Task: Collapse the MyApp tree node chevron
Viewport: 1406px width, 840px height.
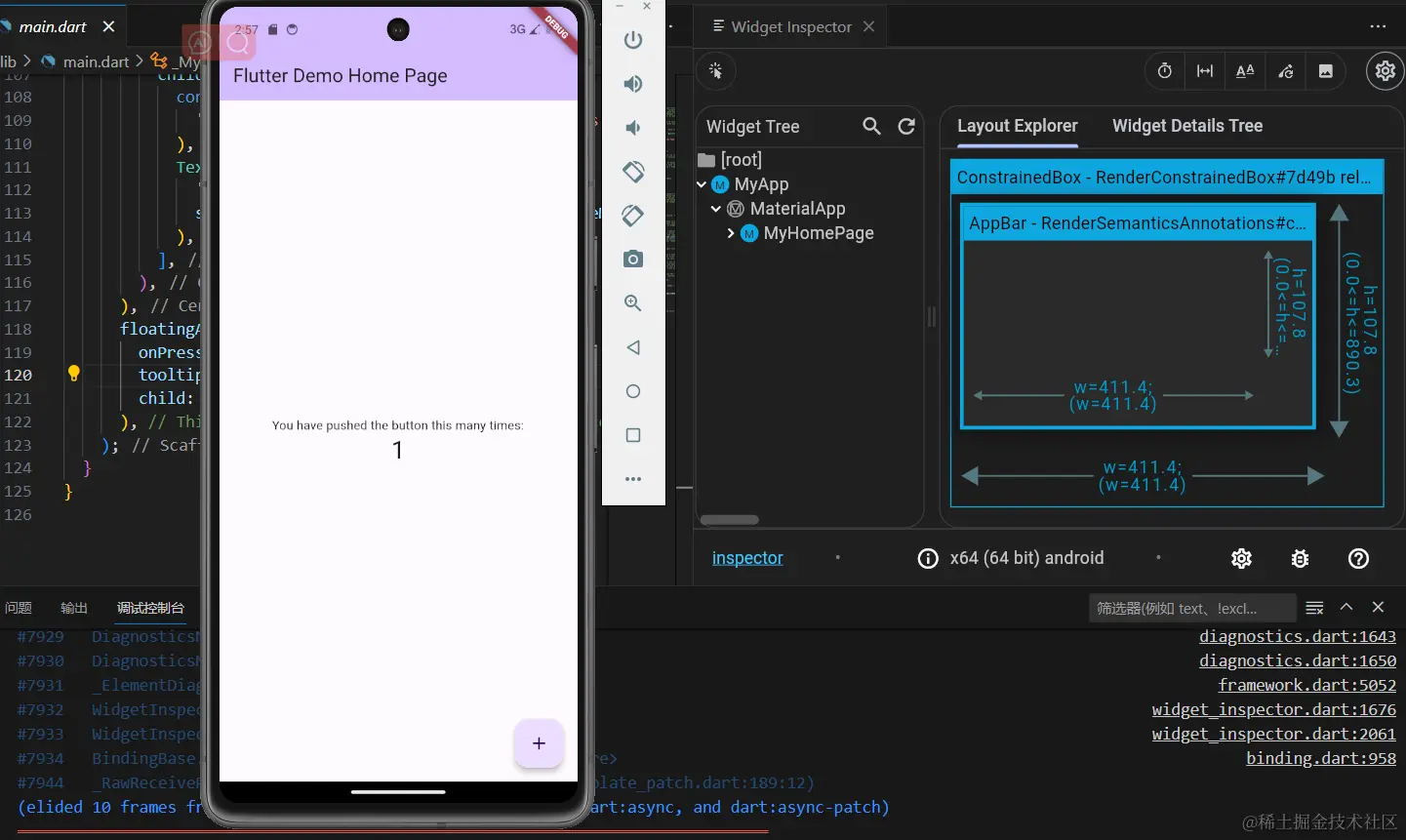Action: point(702,184)
